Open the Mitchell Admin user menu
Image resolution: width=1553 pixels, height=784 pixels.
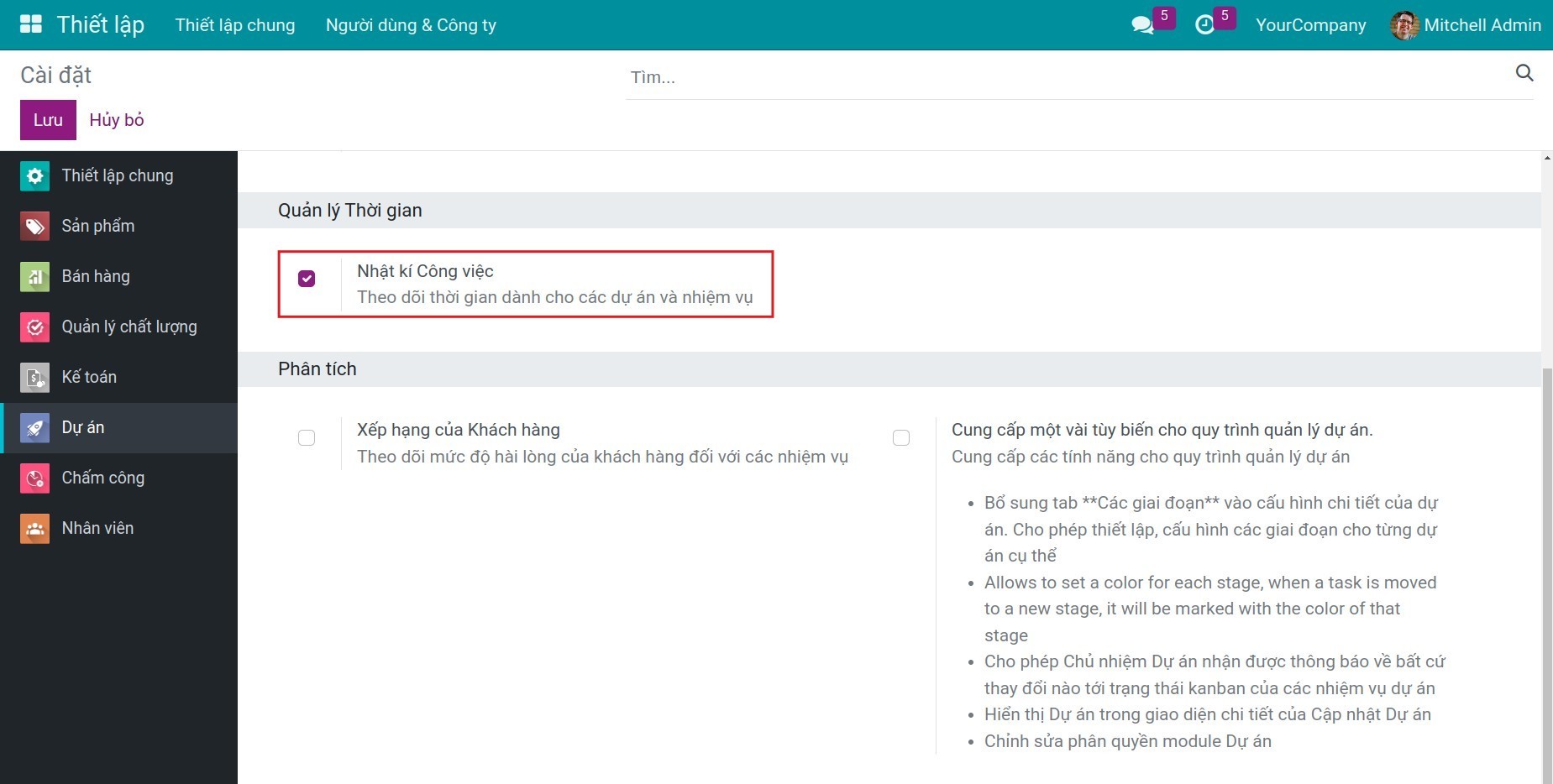click(x=1466, y=25)
